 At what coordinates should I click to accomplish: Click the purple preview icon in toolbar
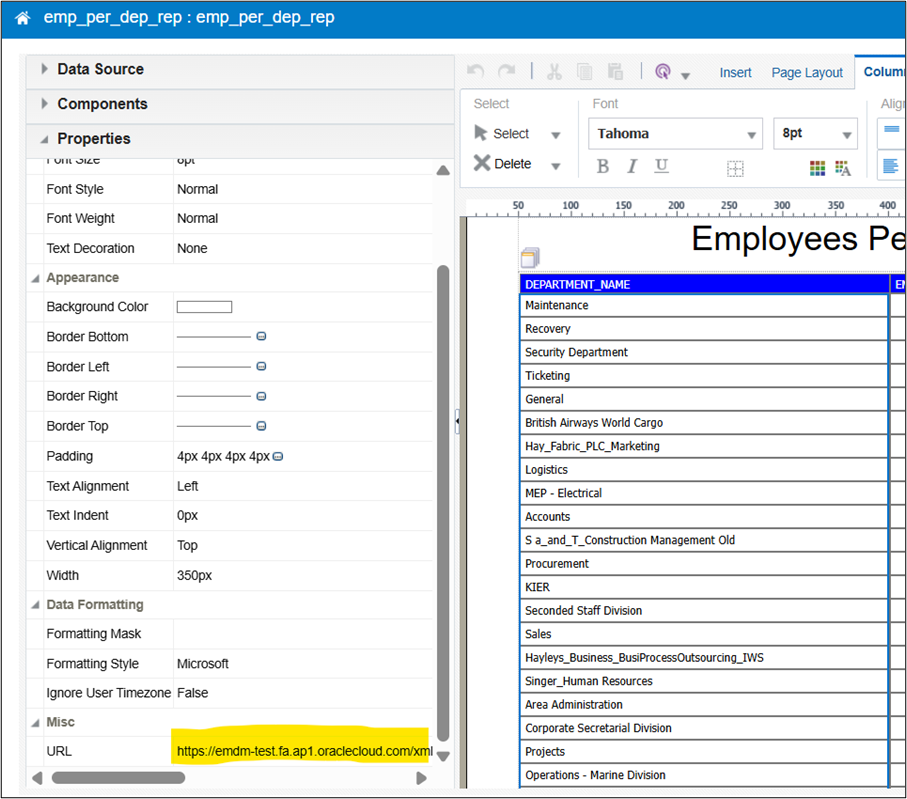pos(662,72)
